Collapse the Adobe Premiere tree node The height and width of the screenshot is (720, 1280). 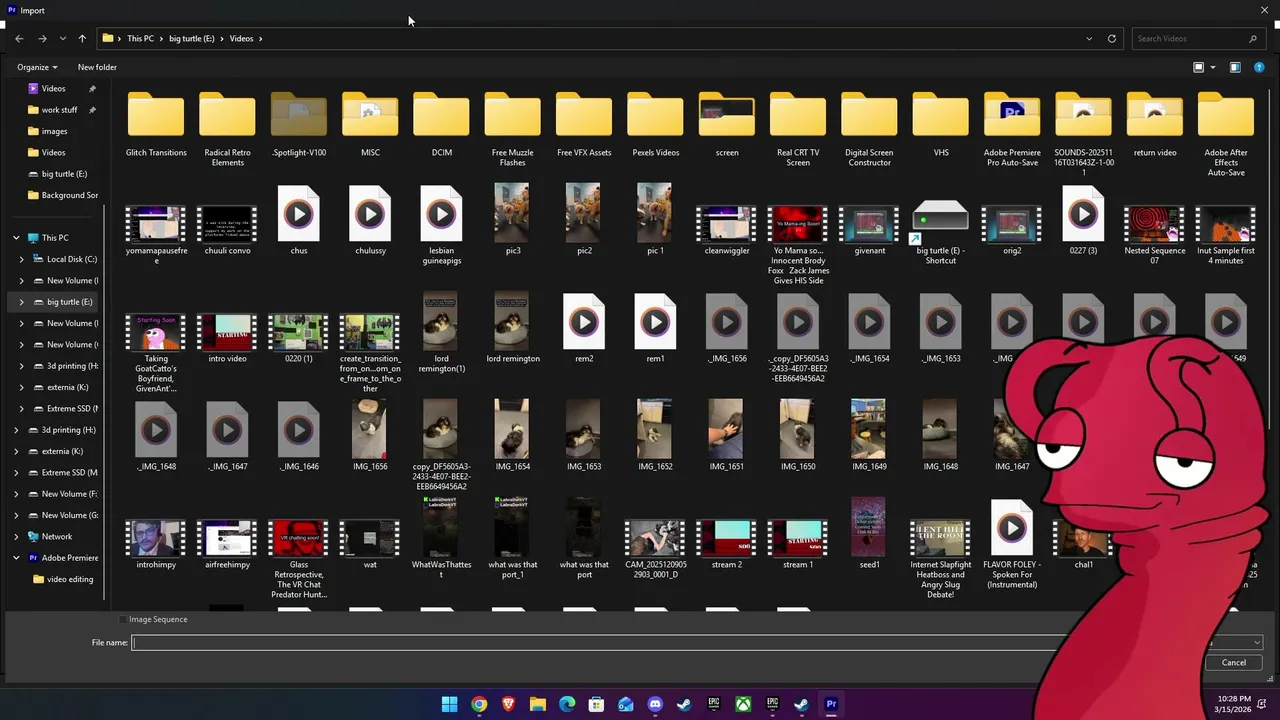16,558
